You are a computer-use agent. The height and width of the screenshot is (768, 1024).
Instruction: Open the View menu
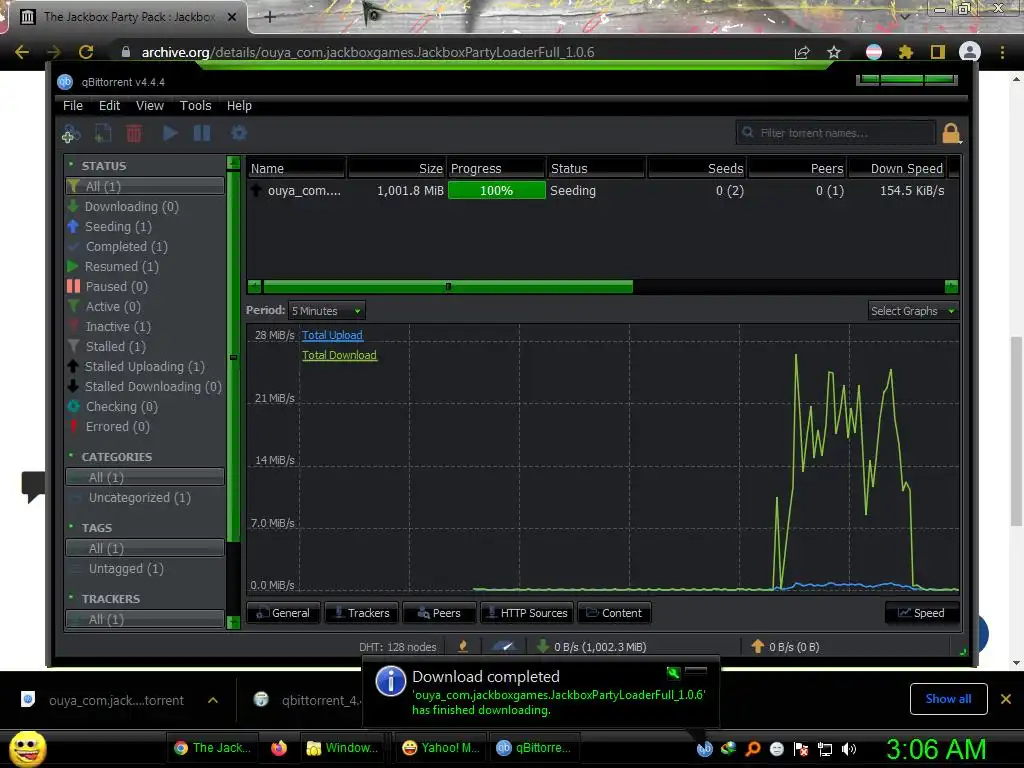pyautogui.click(x=150, y=105)
